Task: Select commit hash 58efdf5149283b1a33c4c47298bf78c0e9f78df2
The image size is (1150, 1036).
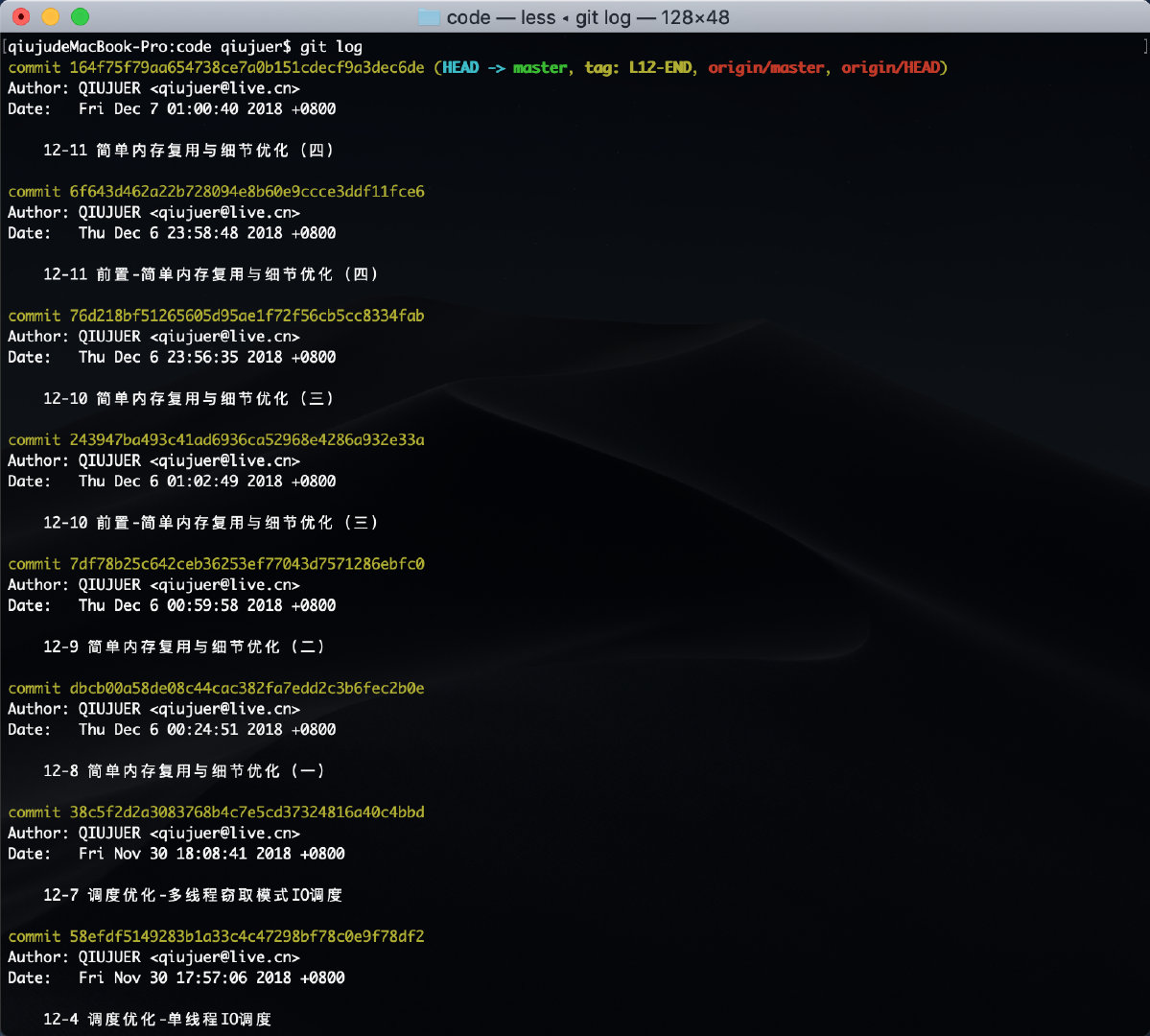Action: (x=246, y=936)
